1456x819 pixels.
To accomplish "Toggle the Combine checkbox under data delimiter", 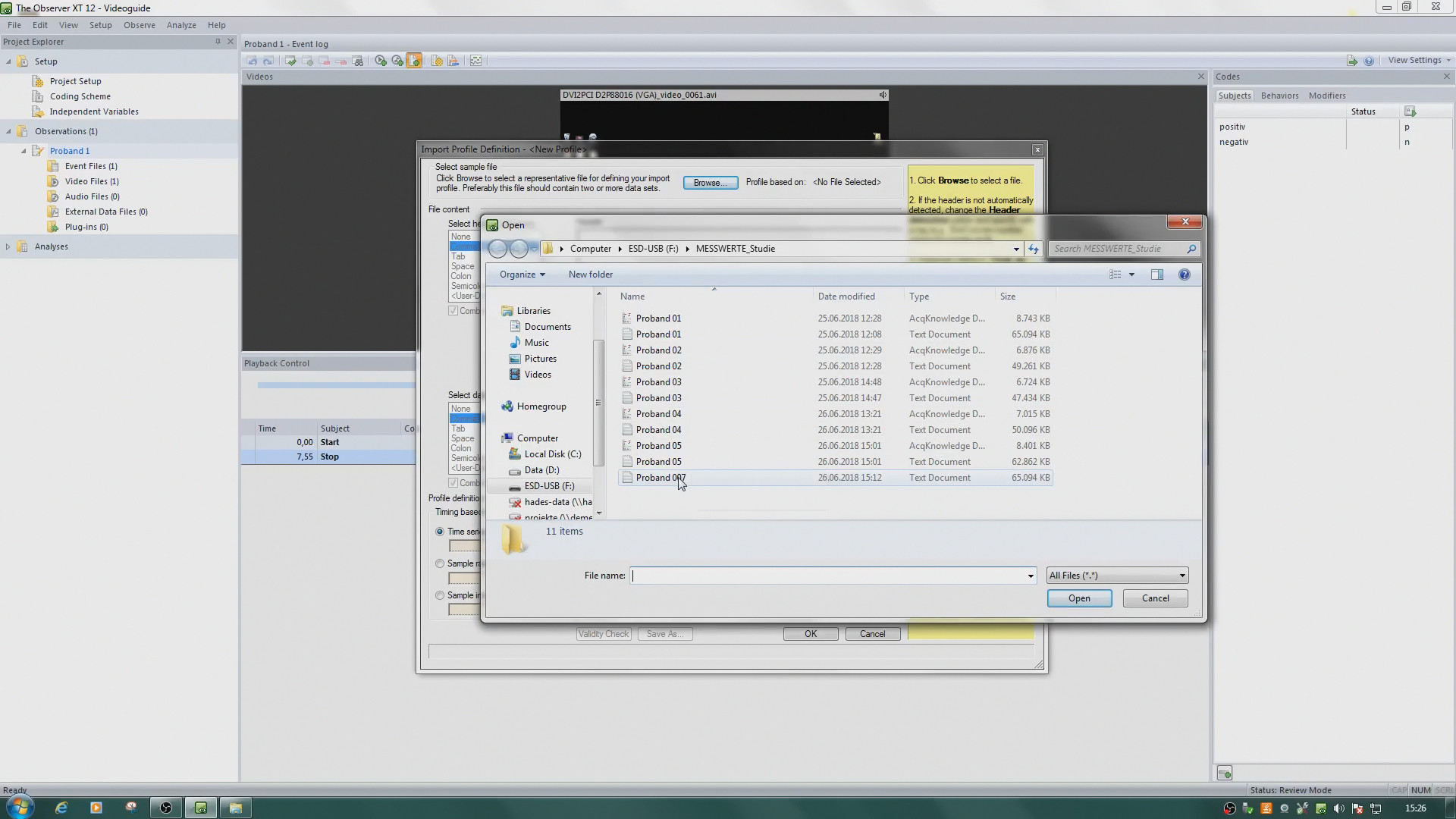I will click(x=453, y=483).
